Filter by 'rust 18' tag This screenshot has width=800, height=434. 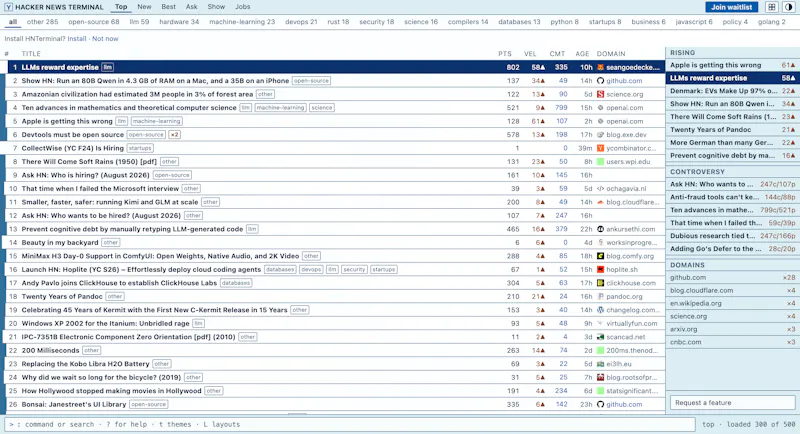click(x=338, y=22)
